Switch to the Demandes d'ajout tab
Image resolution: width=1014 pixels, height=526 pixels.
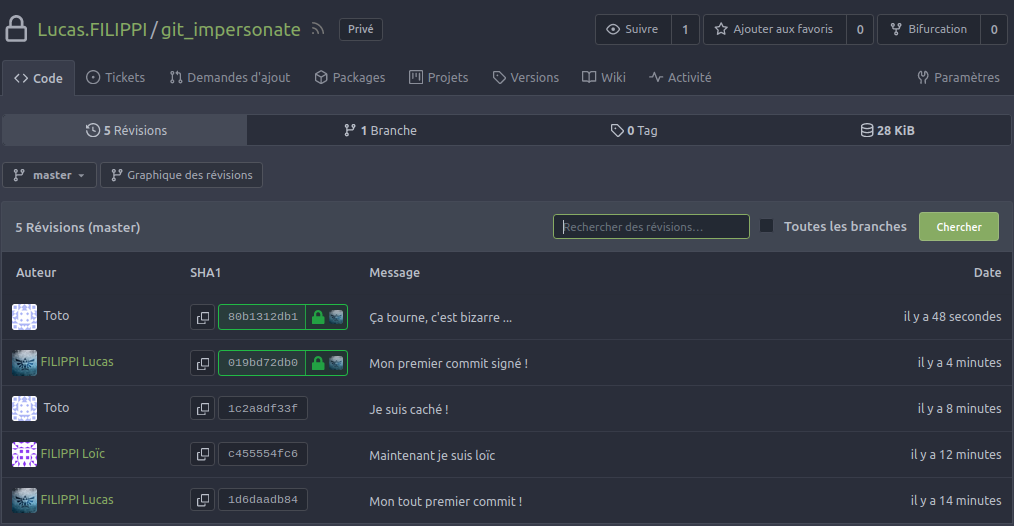point(229,77)
